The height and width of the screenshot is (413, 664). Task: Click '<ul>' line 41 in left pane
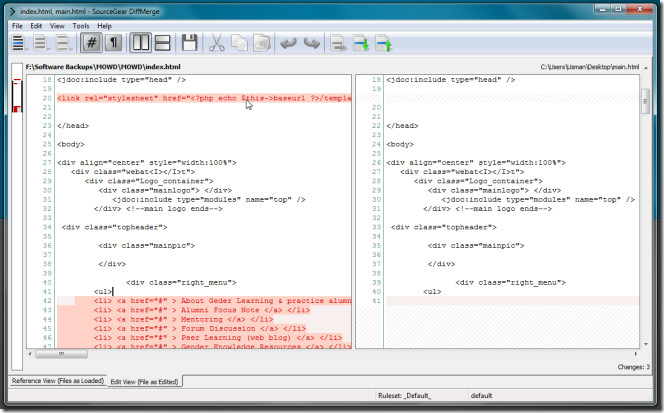tap(103, 292)
